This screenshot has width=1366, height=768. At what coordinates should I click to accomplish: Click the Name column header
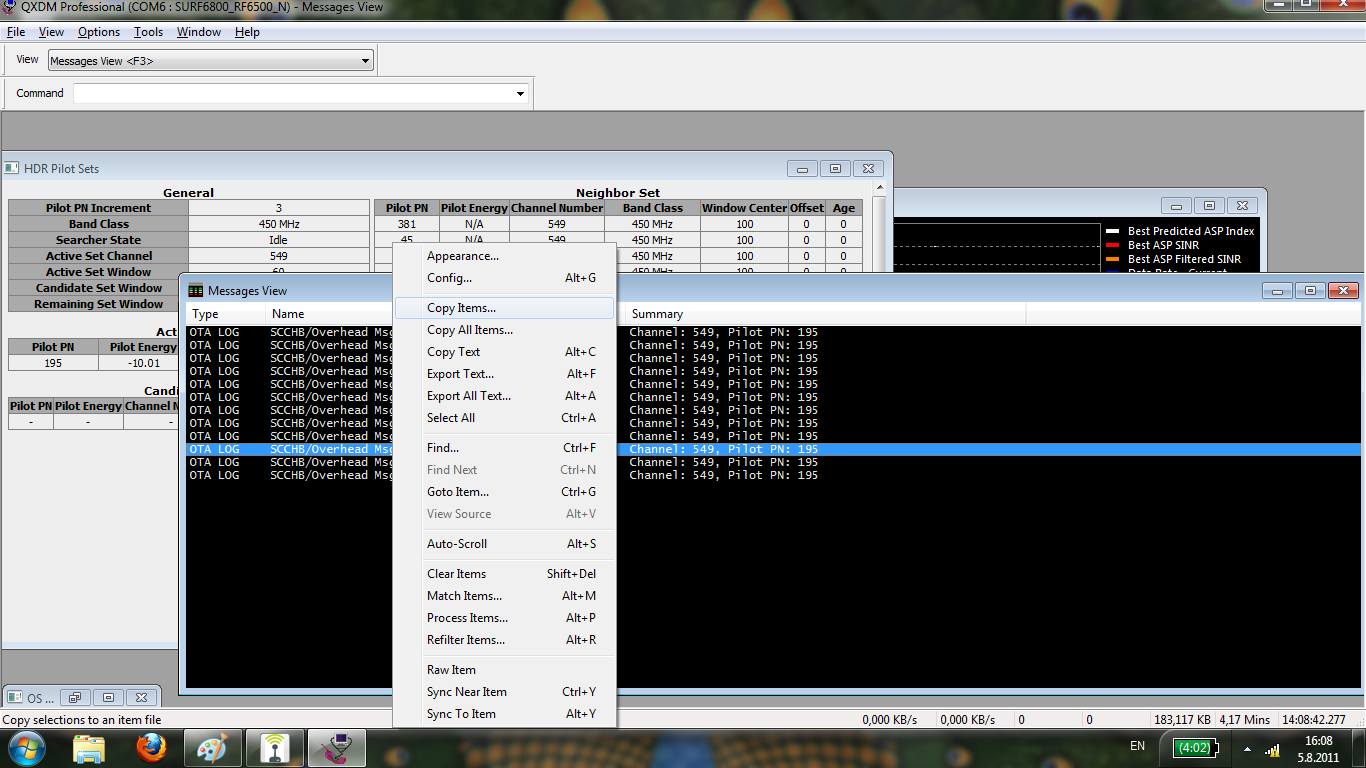(330, 314)
